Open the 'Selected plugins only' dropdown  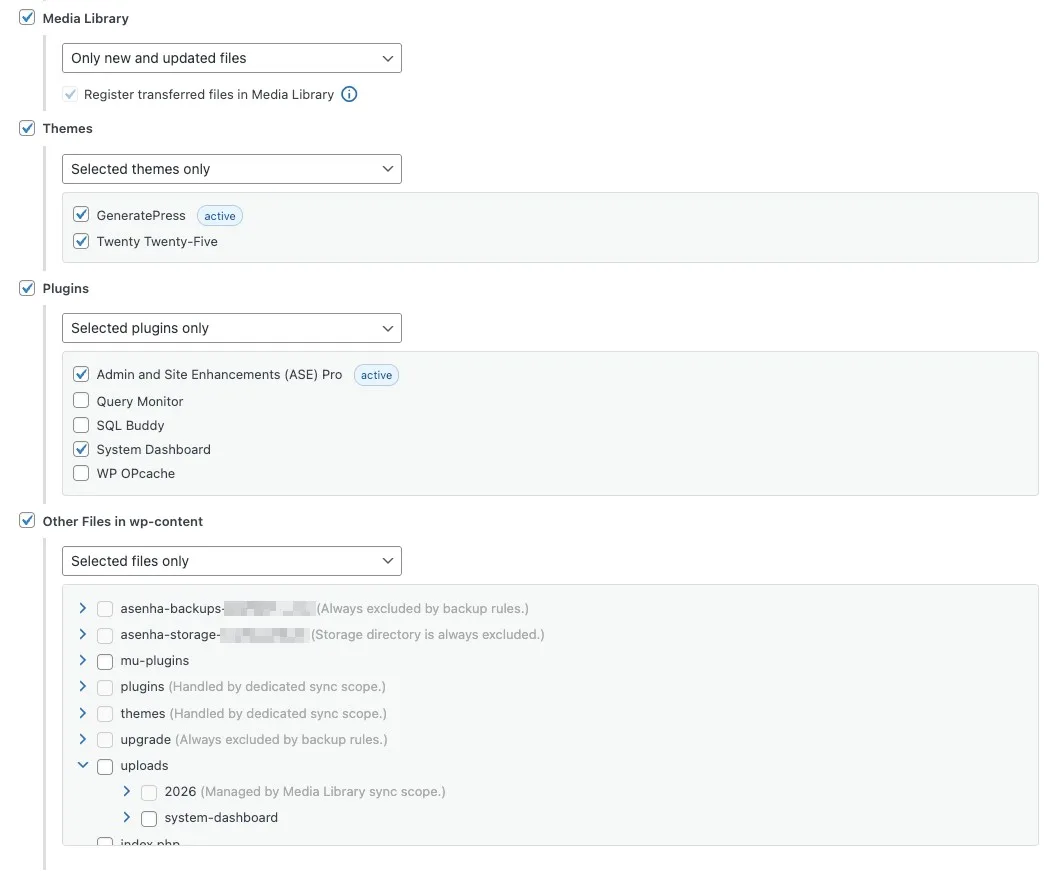[231, 328]
